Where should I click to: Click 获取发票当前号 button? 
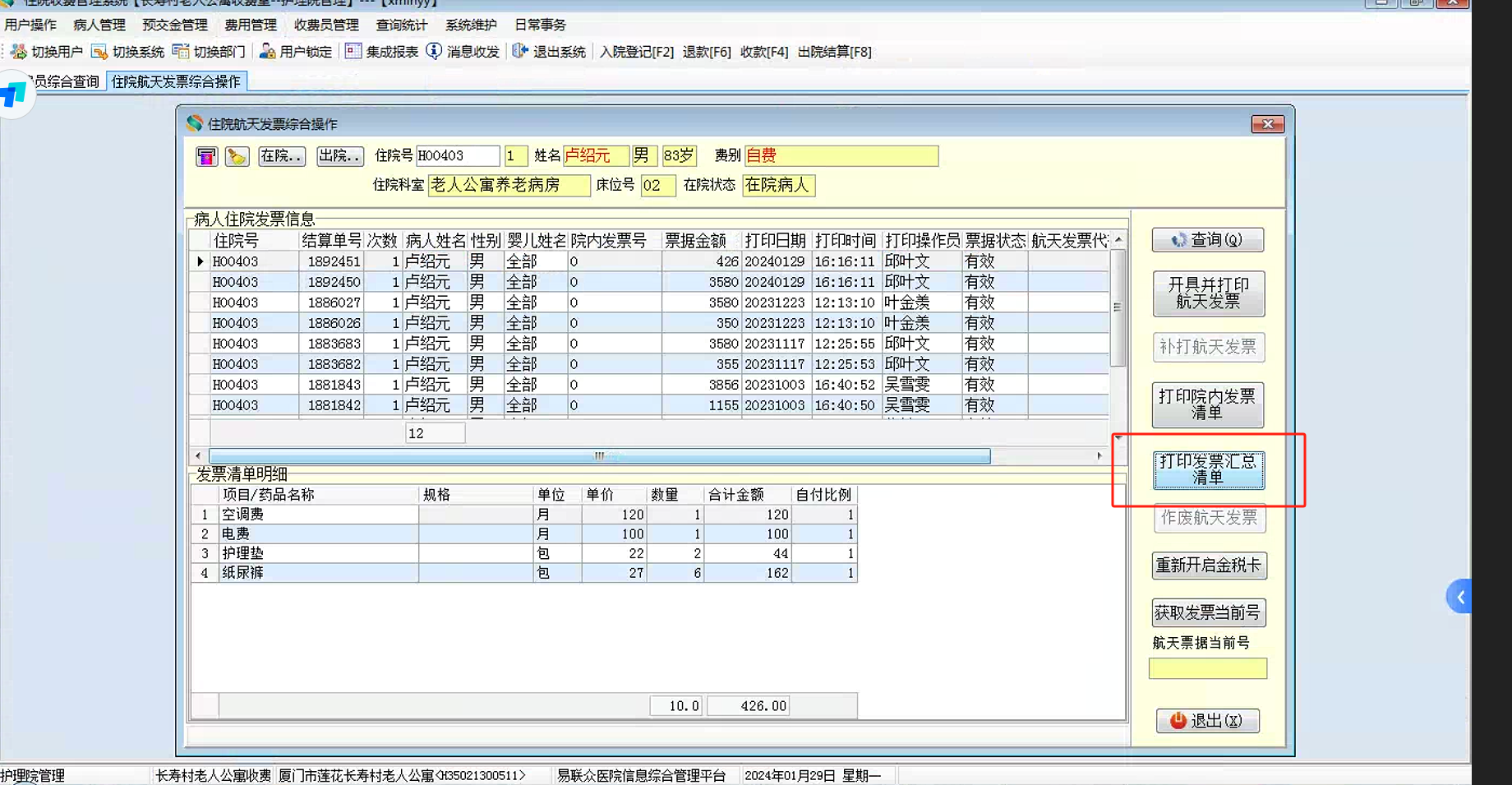(1208, 612)
